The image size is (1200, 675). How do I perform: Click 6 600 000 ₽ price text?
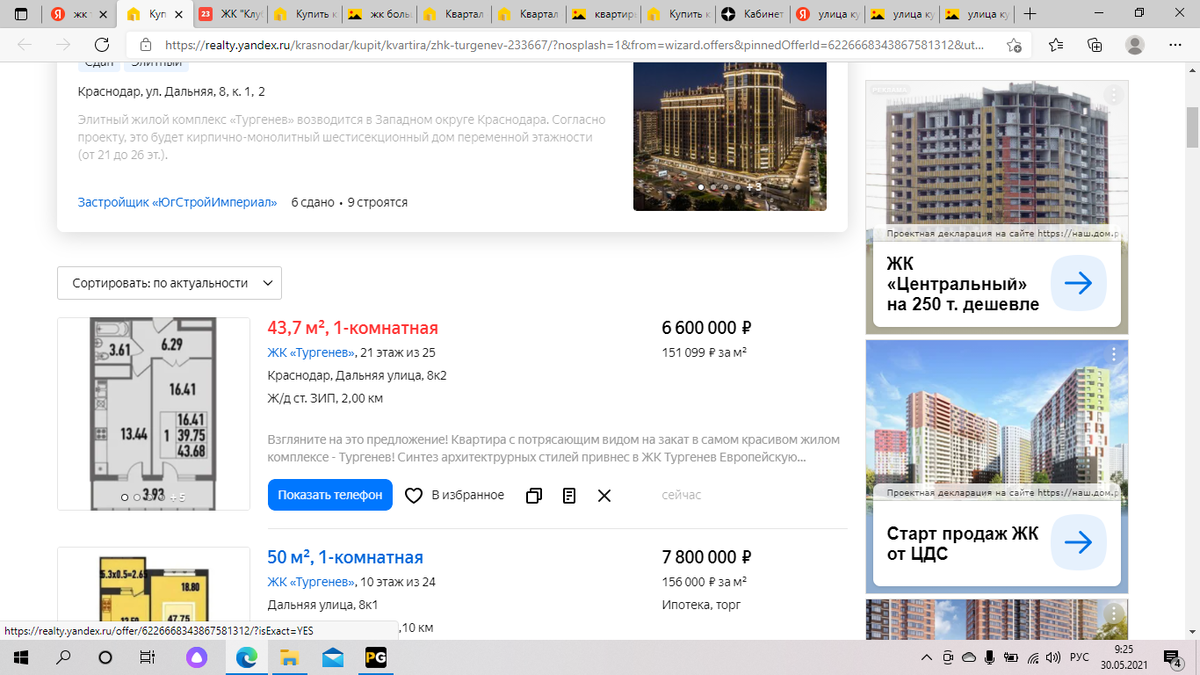coord(706,328)
